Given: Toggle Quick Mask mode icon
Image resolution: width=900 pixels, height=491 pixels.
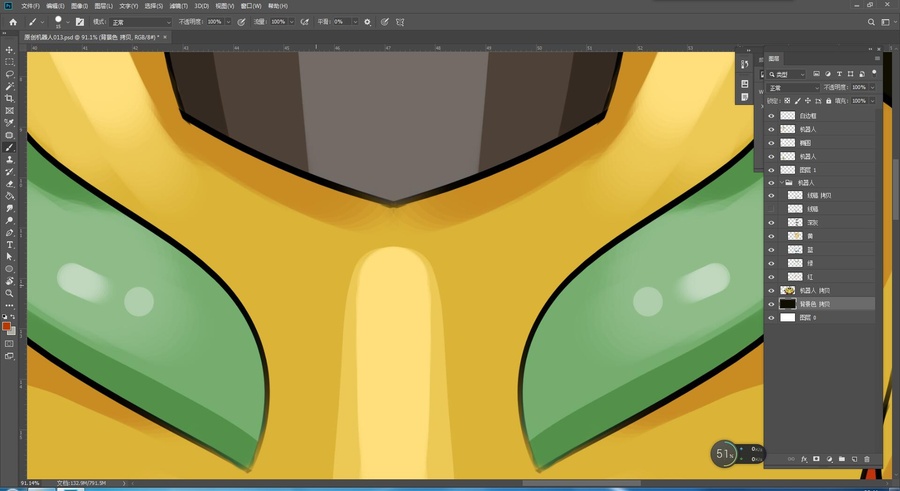Looking at the screenshot, I should (9, 343).
